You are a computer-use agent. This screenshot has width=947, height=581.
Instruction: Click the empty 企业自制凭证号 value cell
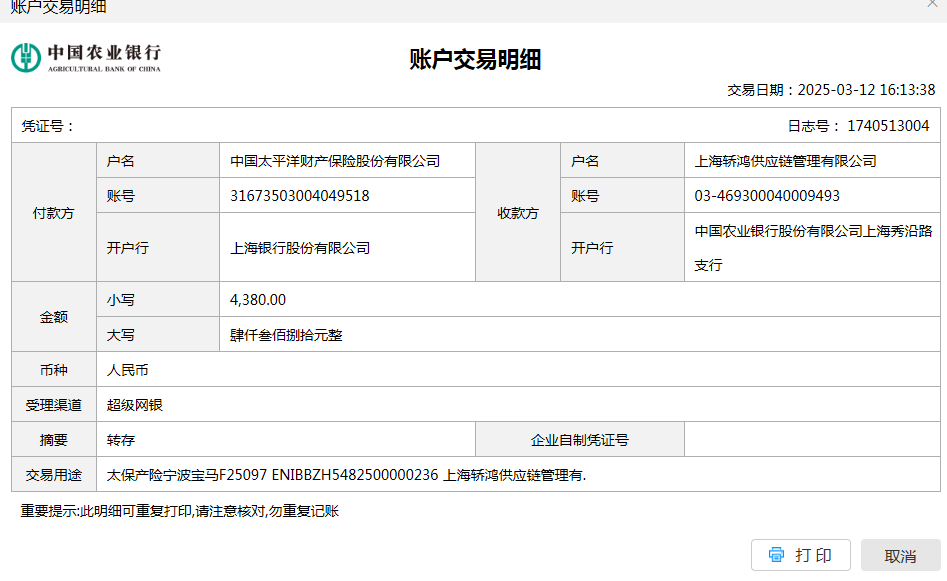tap(812, 440)
